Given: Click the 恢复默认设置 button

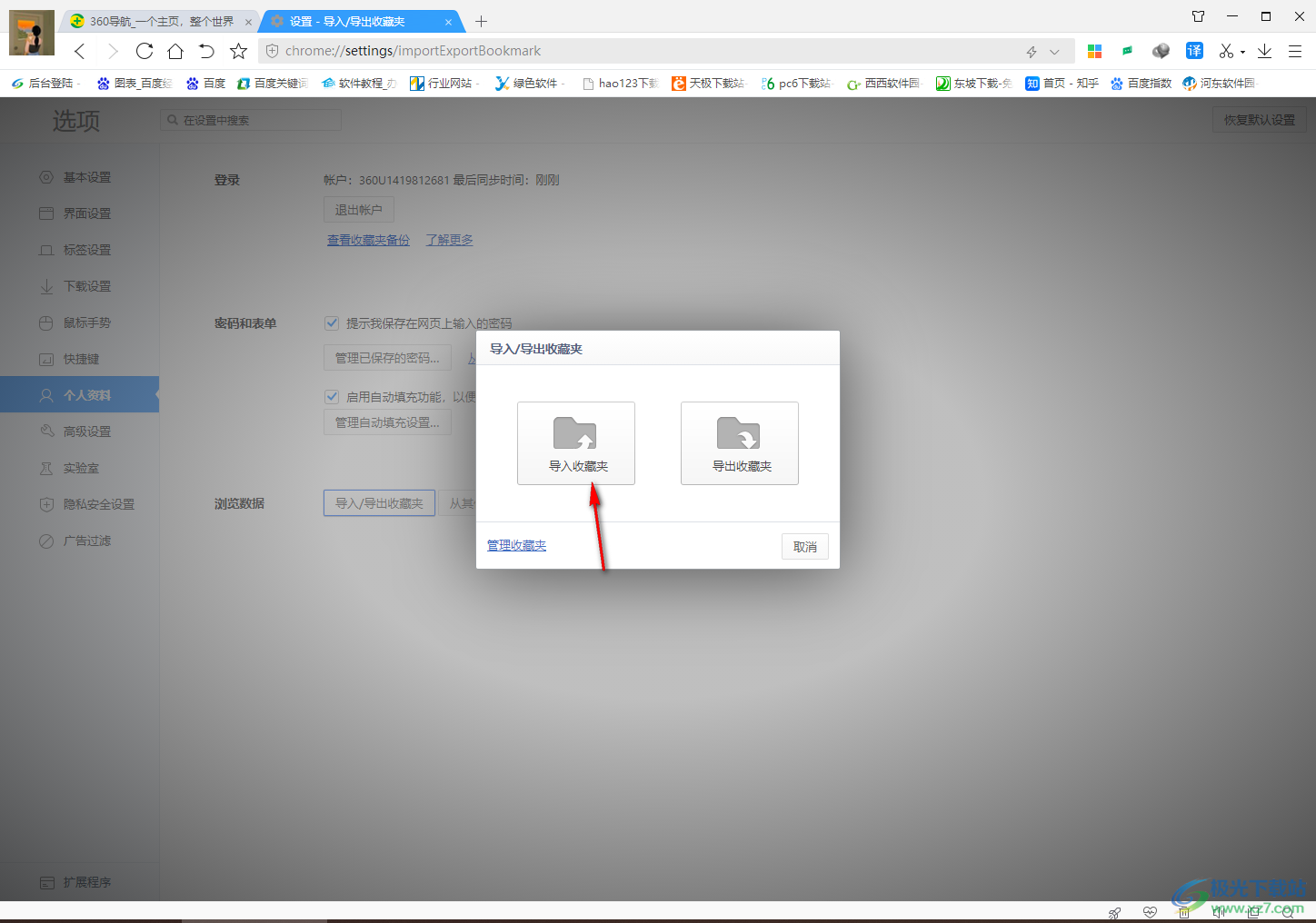Looking at the screenshot, I should (x=1259, y=120).
